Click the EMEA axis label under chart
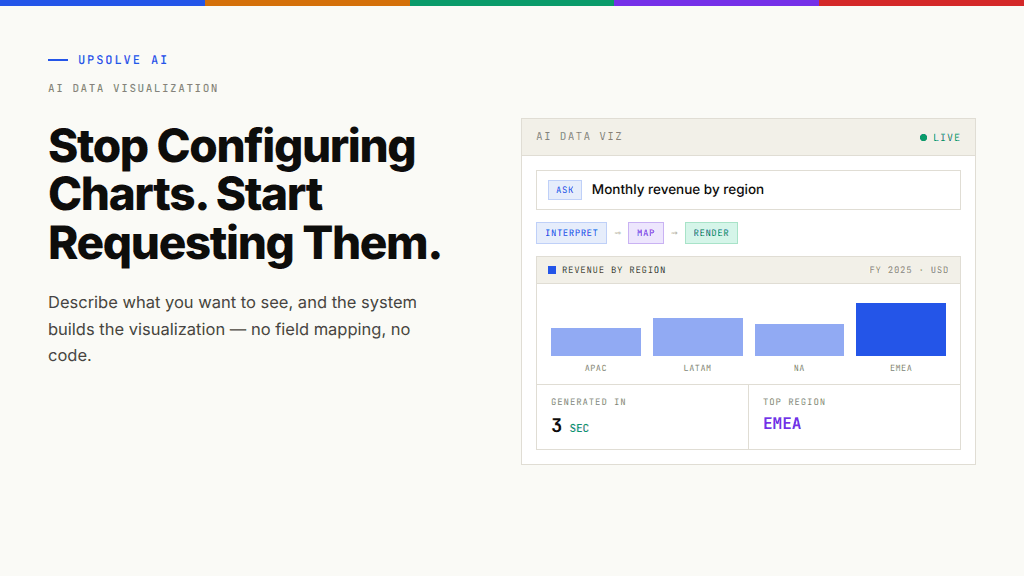Image resolution: width=1024 pixels, height=576 pixels. [901, 368]
